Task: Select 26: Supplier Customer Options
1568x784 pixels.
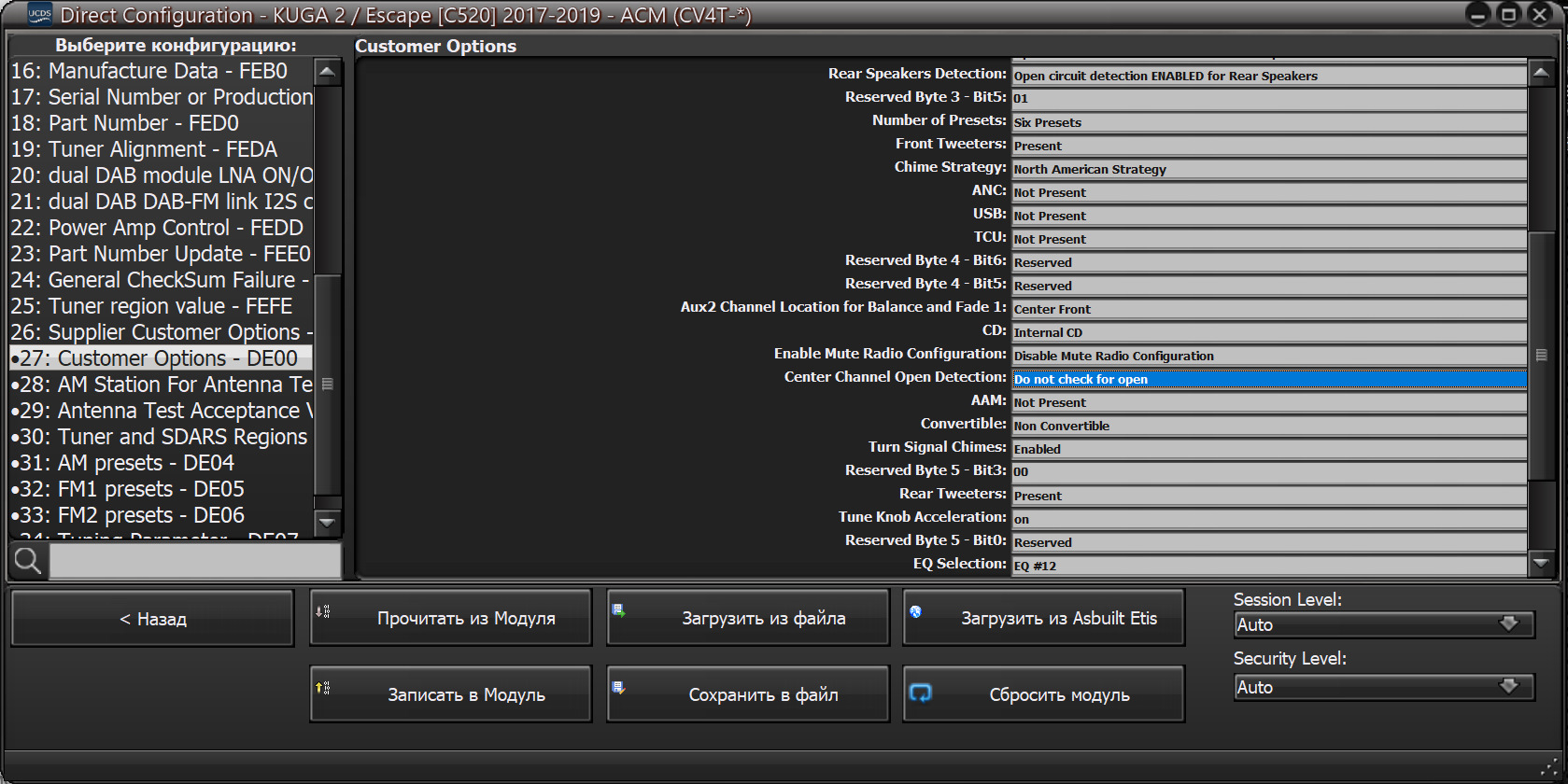Action: (161, 332)
